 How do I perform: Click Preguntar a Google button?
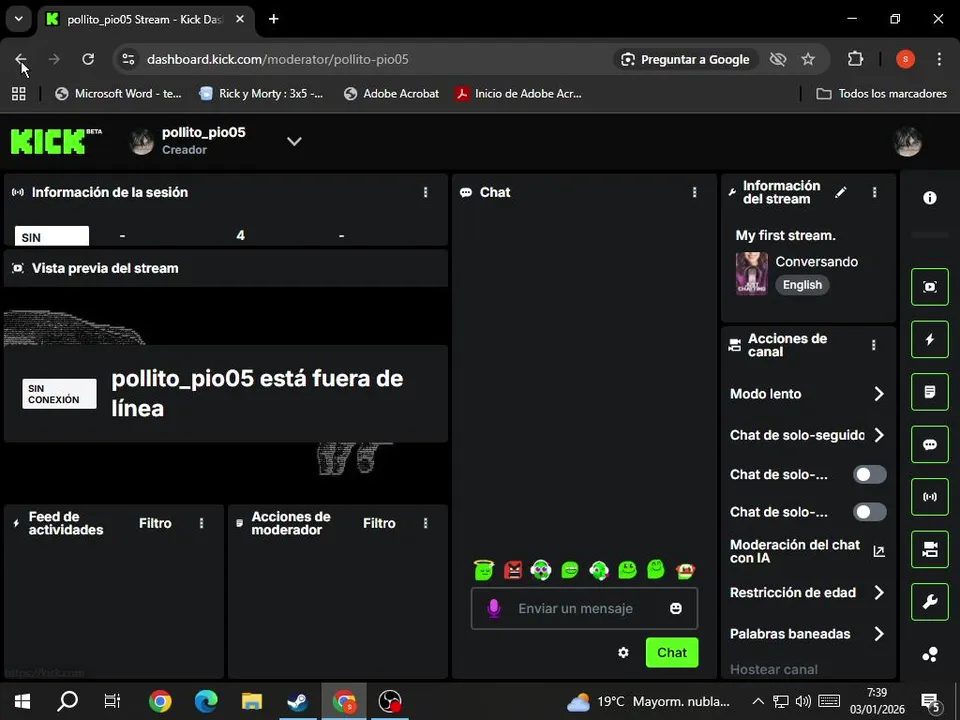point(685,59)
